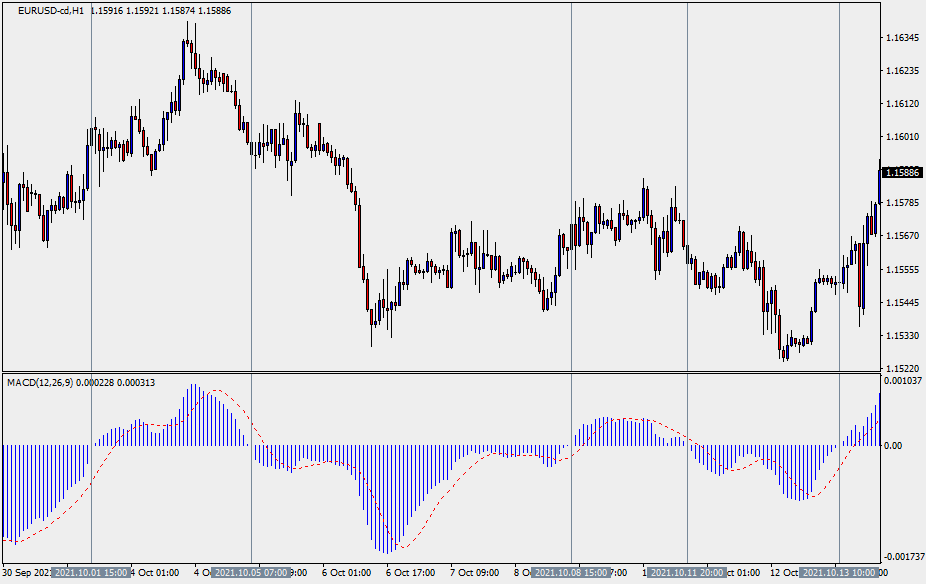926x584 pixels.
Task: Click the 2021.10.11 20:00 date marker
Action: [687, 573]
